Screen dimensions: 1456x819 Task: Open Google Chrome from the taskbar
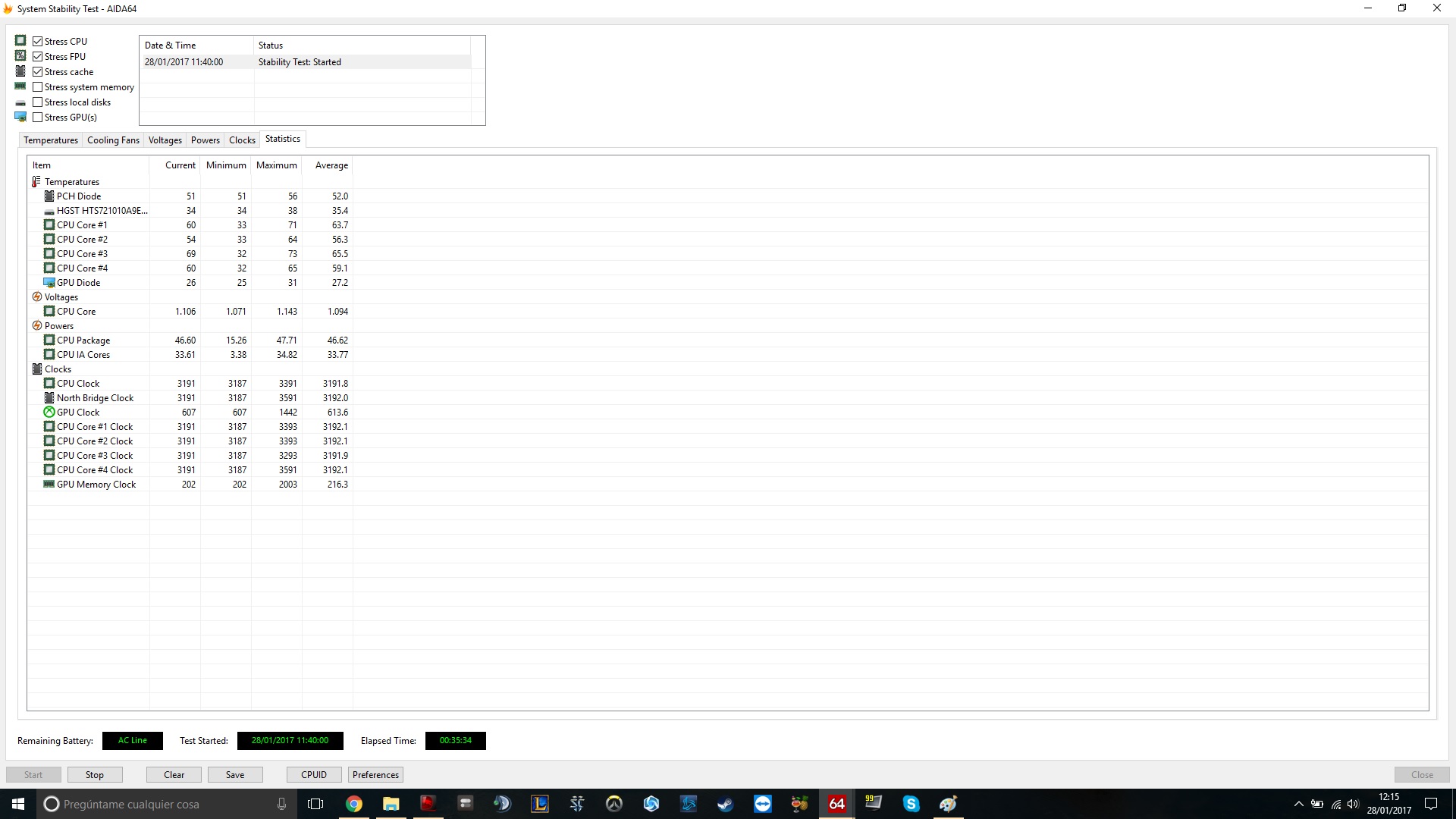coord(354,804)
